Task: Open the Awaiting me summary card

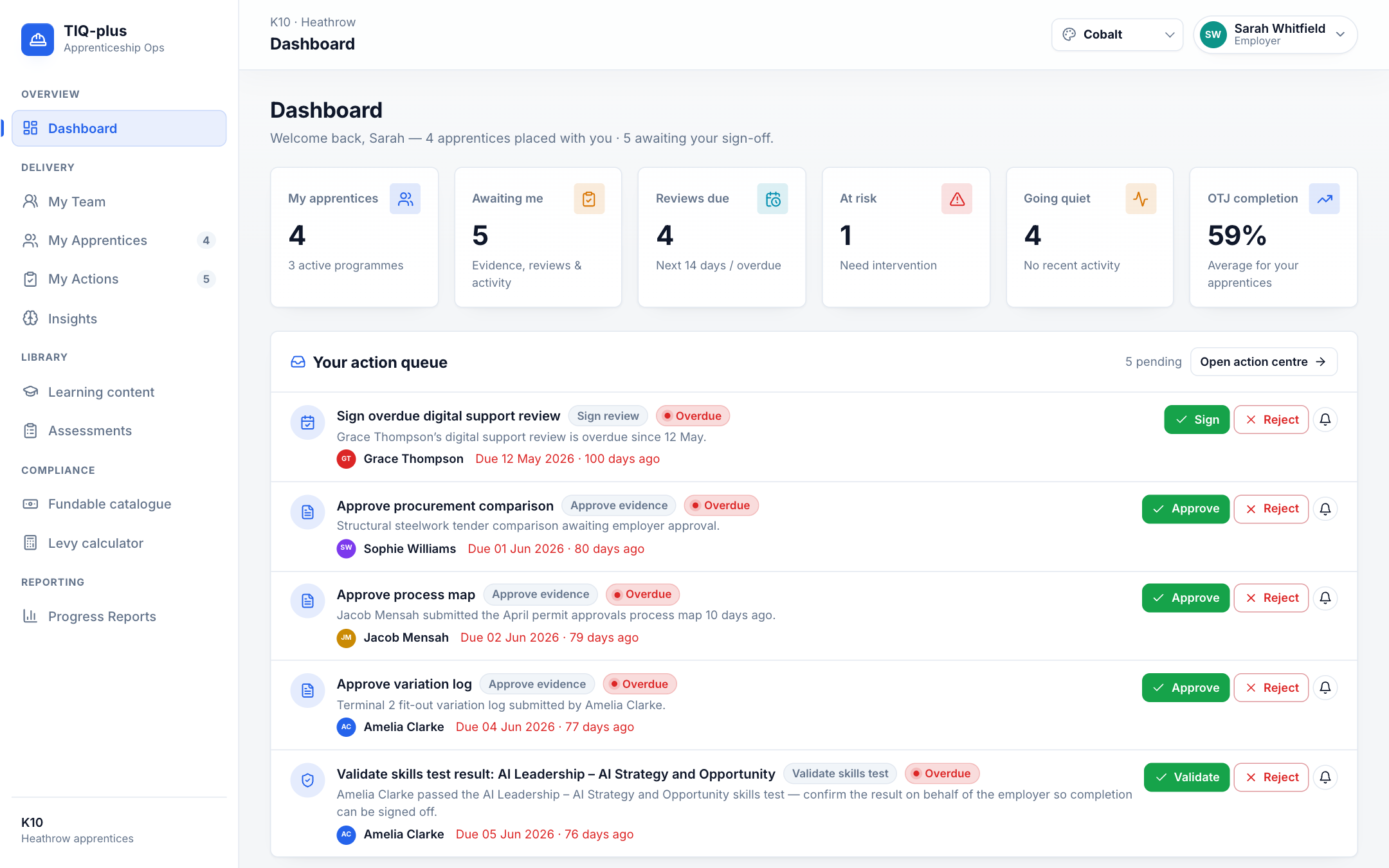Action: (x=538, y=237)
